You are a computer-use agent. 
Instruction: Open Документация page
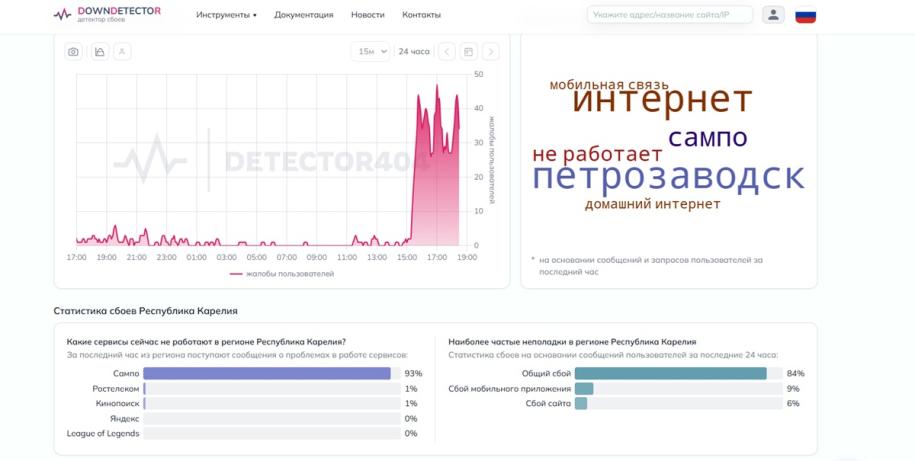pyautogui.click(x=303, y=15)
